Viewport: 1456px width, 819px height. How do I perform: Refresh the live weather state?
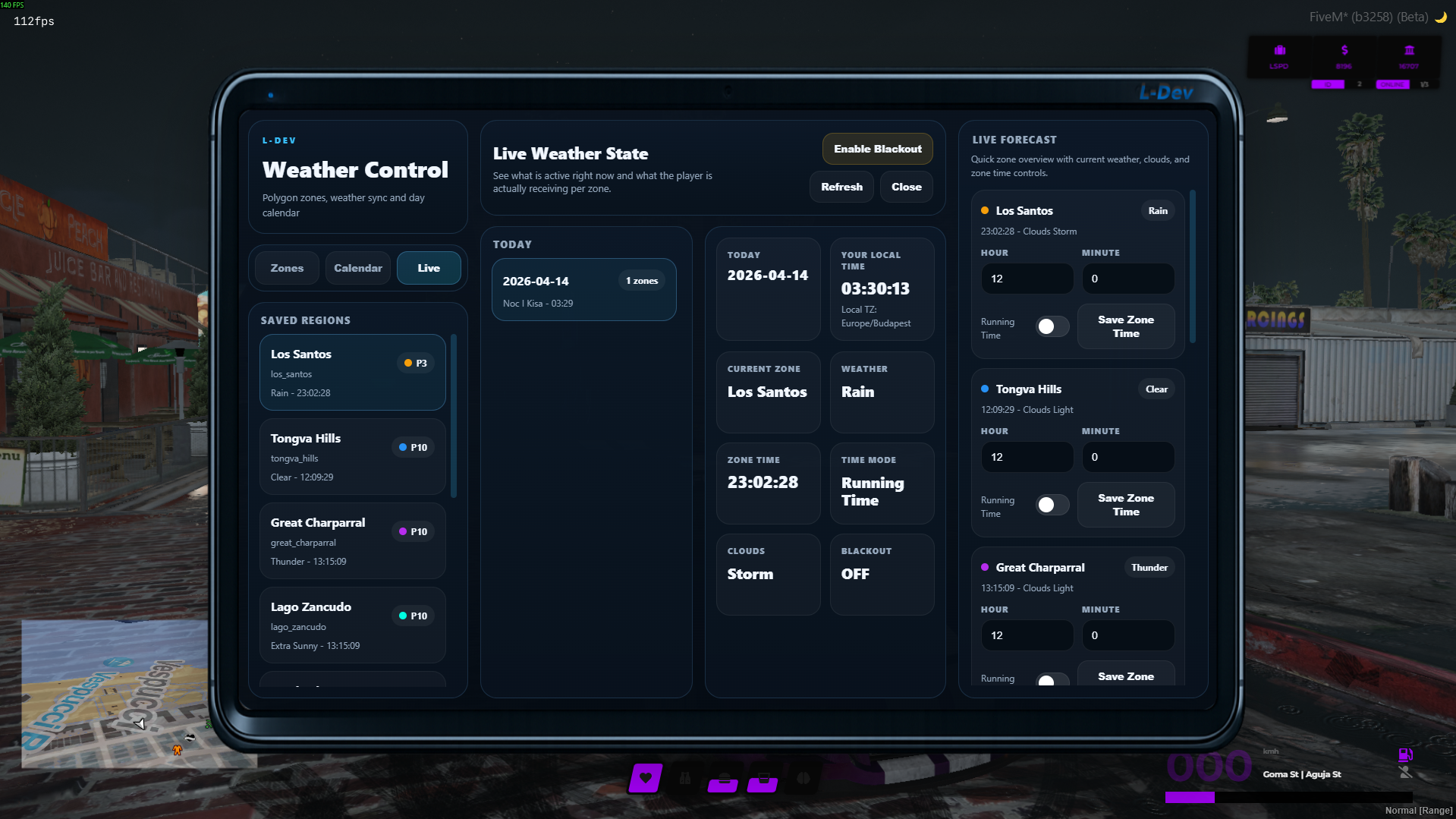point(841,187)
